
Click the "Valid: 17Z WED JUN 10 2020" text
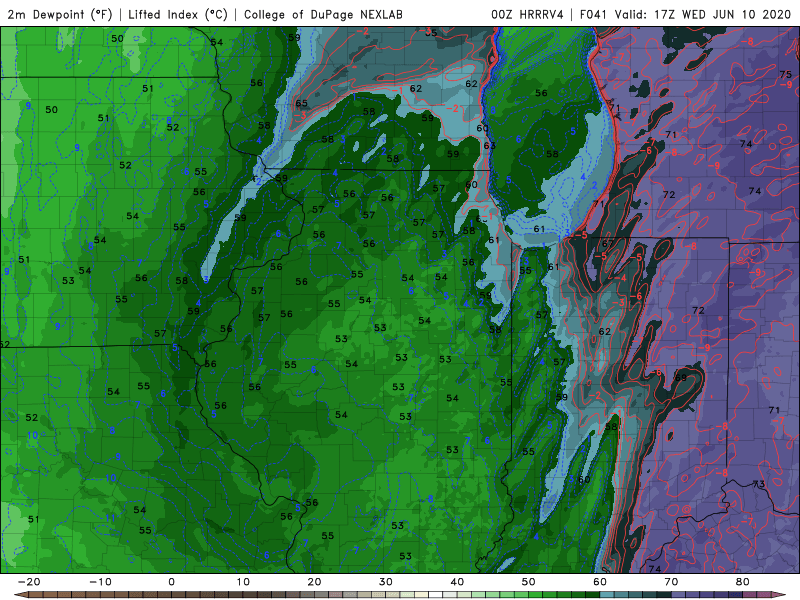pos(703,14)
